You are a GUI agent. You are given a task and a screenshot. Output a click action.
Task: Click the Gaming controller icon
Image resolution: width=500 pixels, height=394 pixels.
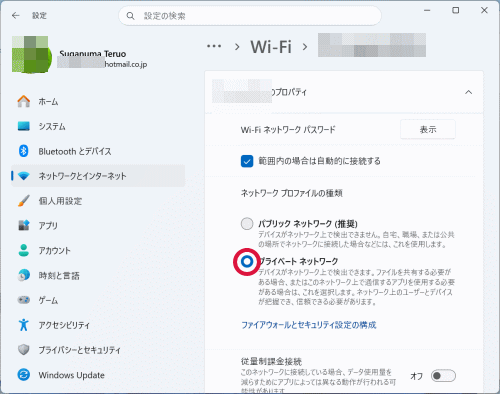[x=24, y=300]
